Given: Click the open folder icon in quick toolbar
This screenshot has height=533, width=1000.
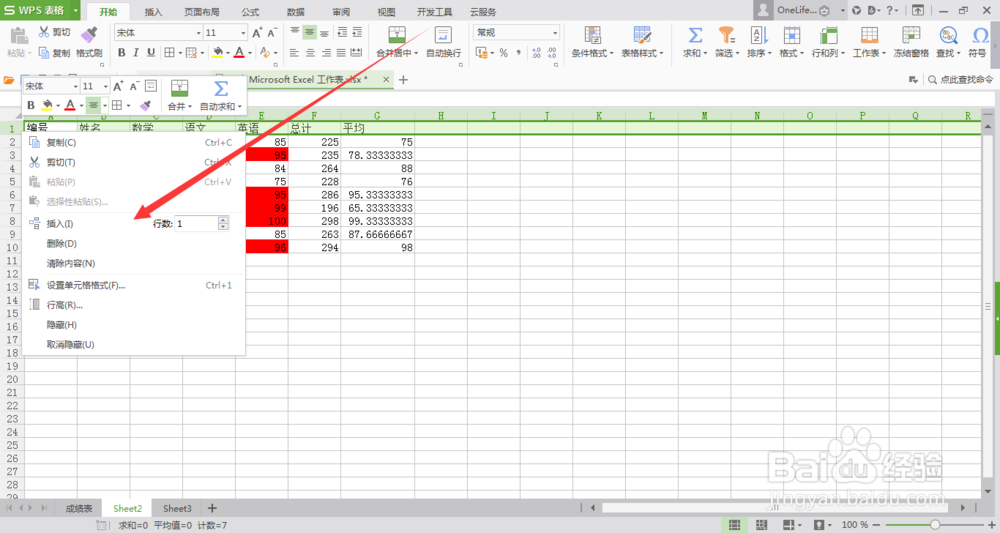Looking at the screenshot, I should click(x=9, y=80).
